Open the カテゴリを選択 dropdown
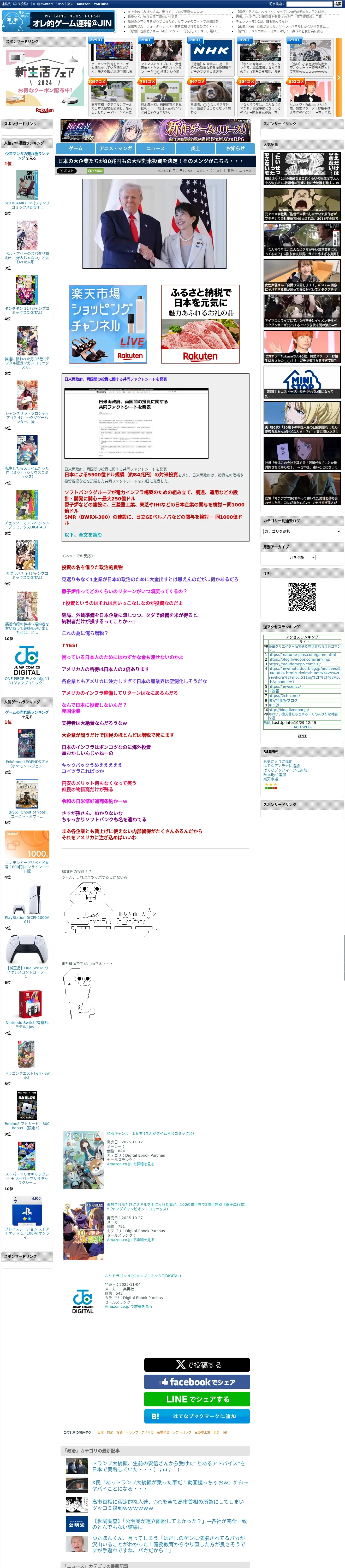 [x=302, y=531]
